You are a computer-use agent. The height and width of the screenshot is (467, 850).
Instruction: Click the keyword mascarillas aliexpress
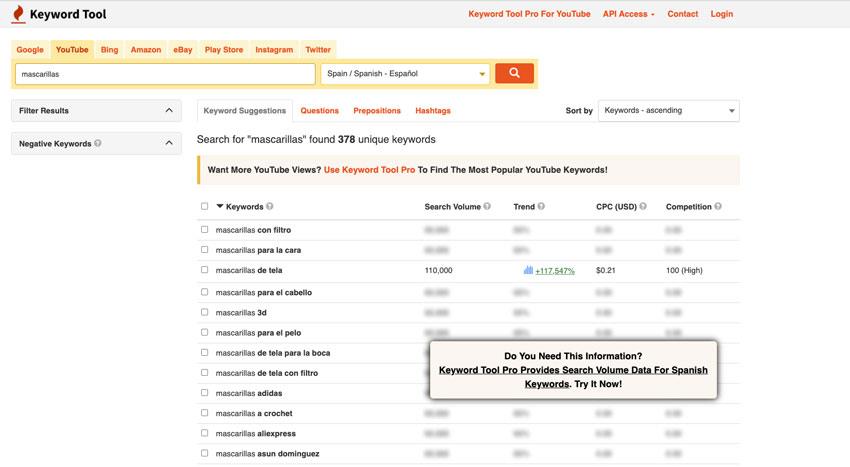coord(255,433)
